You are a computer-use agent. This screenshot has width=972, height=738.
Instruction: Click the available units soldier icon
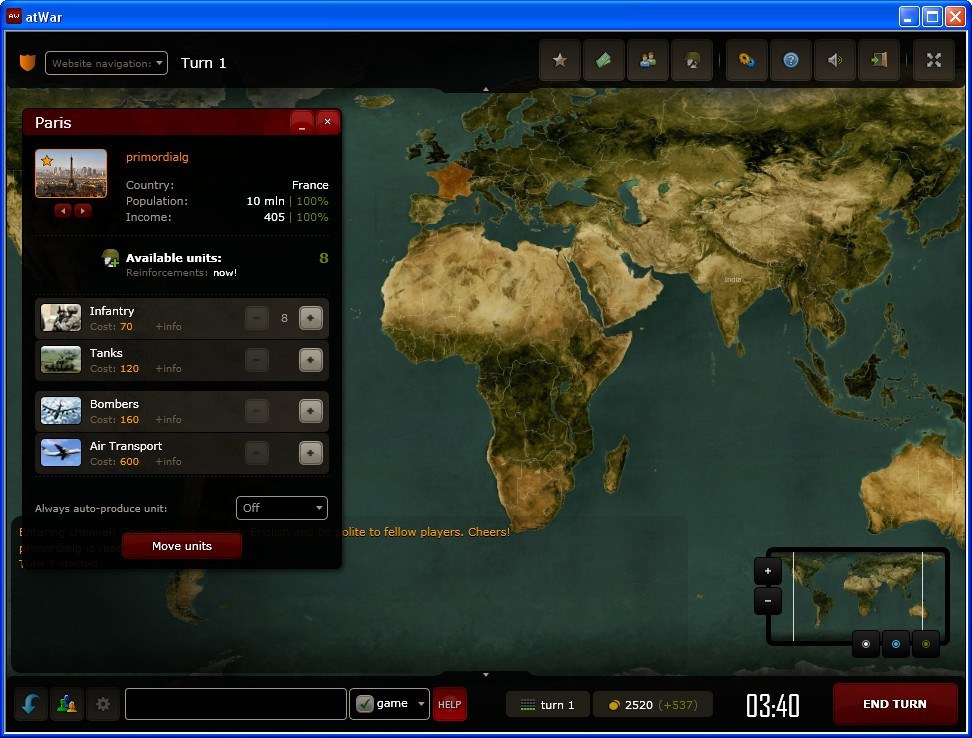point(110,258)
